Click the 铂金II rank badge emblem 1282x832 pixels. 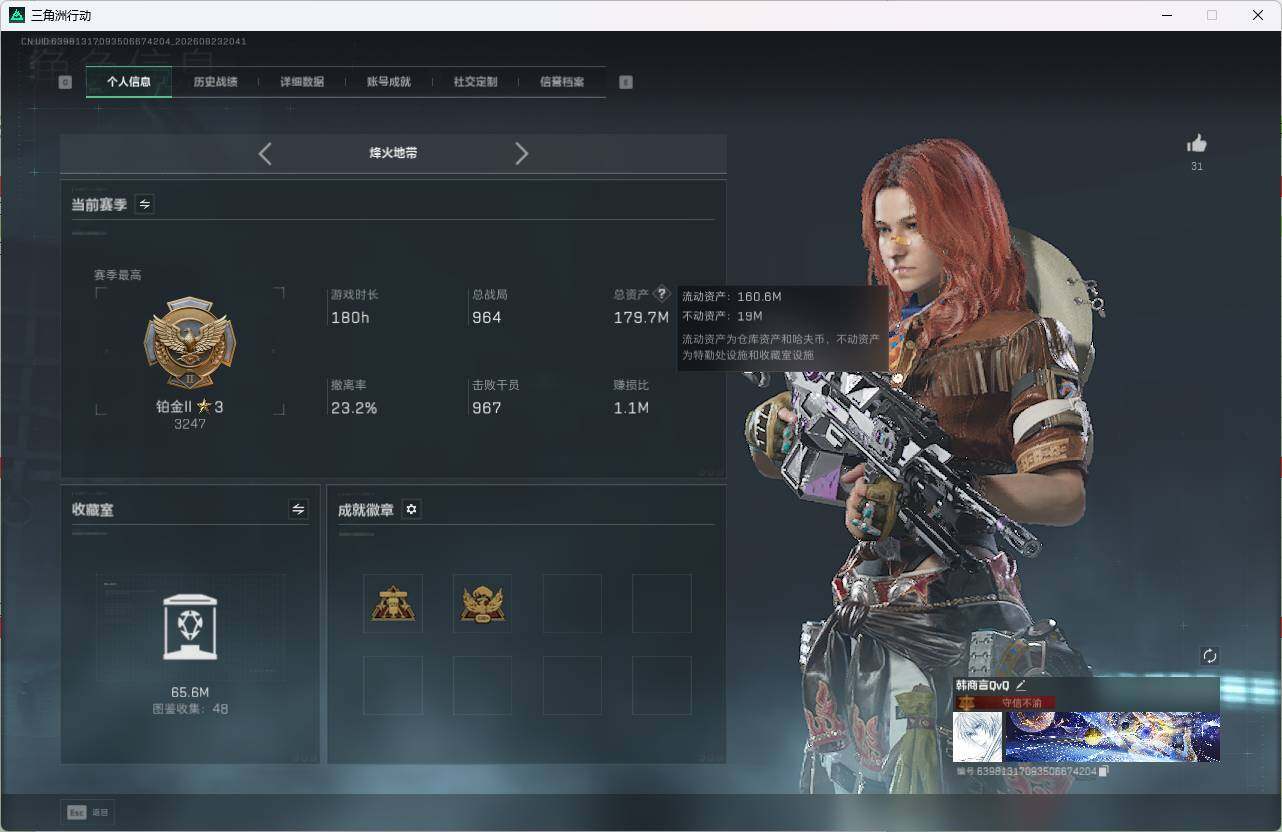point(190,343)
